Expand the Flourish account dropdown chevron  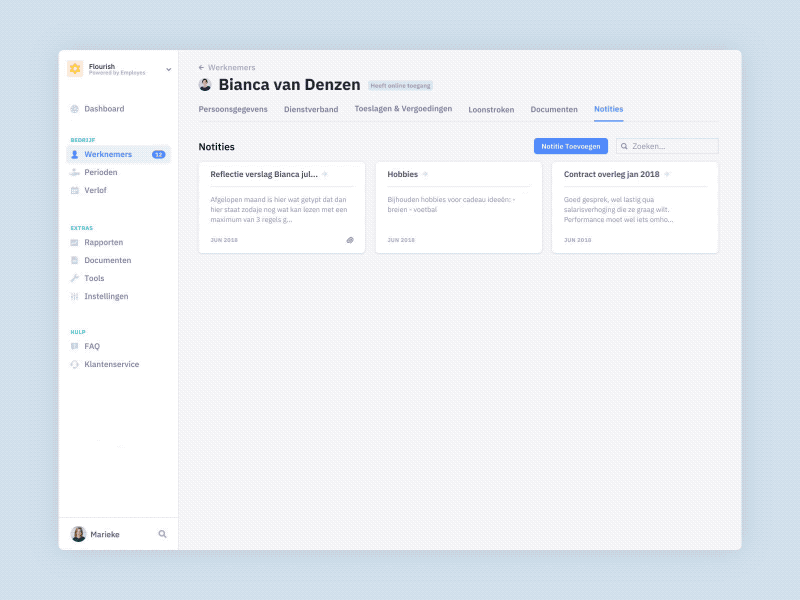click(167, 70)
